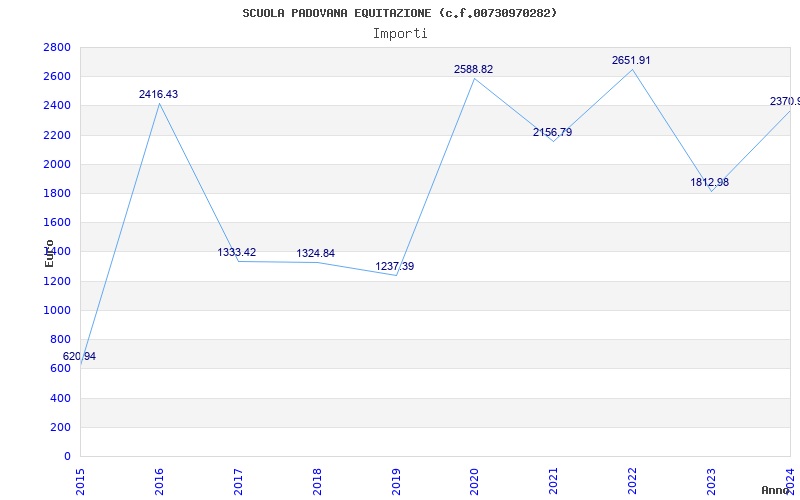The height and width of the screenshot is (500, 800).
Task: Select the 2651.91 data label
Action: (x=631, y=60)
